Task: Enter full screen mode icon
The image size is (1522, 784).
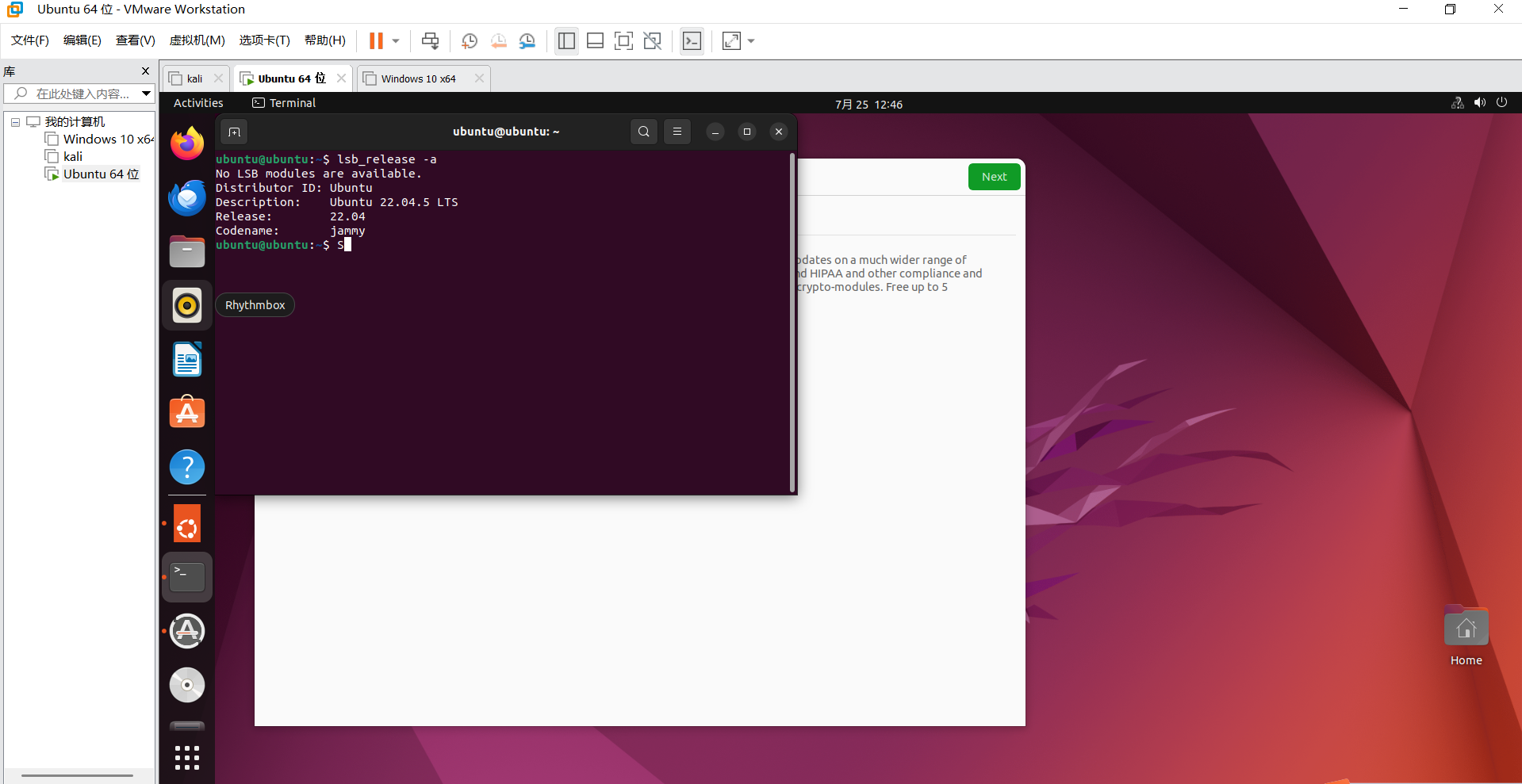Action: (x=624, y=41)
